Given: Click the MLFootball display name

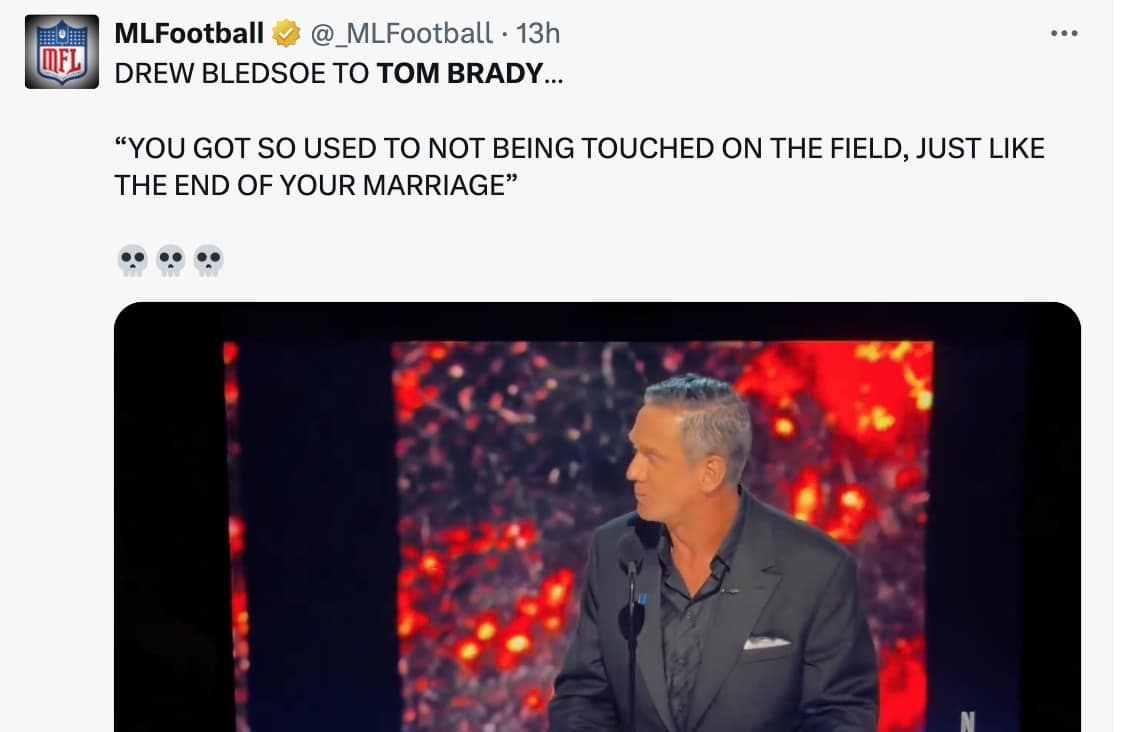Looking at the screenshot, I should pos(189,34).
